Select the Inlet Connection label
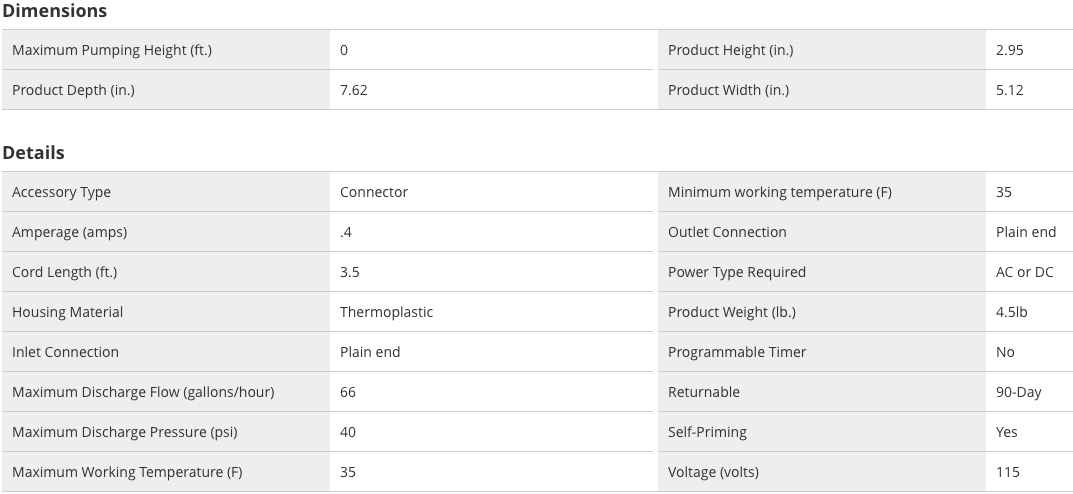 pyautogui.click(x=66, y=352)
